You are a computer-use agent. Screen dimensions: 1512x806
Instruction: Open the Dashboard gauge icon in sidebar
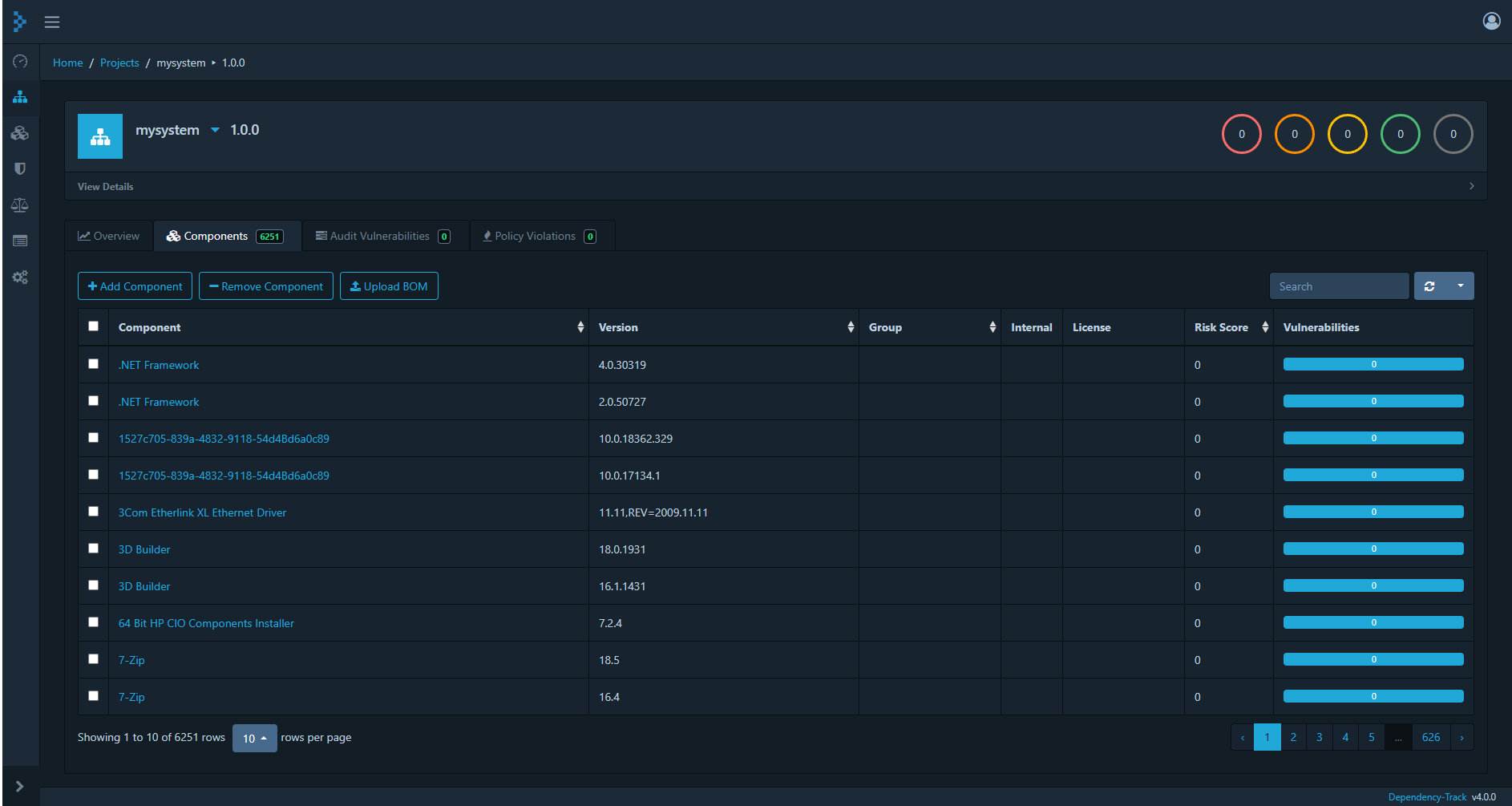click(x=20, y=62)
